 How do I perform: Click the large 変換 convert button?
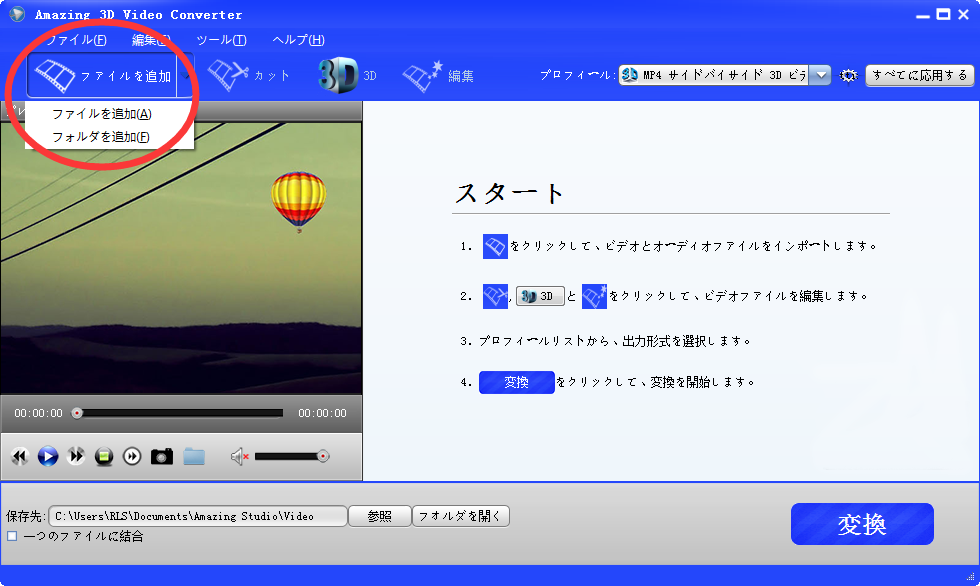pyautogui.click(x=861, y=524)
